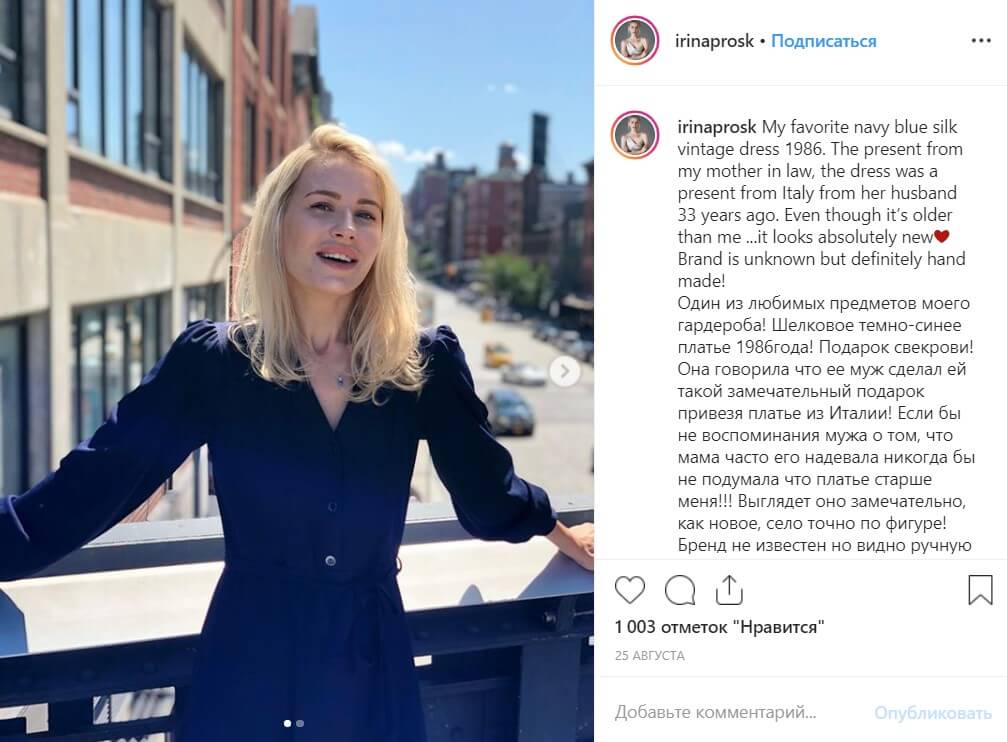The width and height of the screenshot is (1007, 742).
Task: Save the post with the bookmark icon
Action: click(980, 590)
